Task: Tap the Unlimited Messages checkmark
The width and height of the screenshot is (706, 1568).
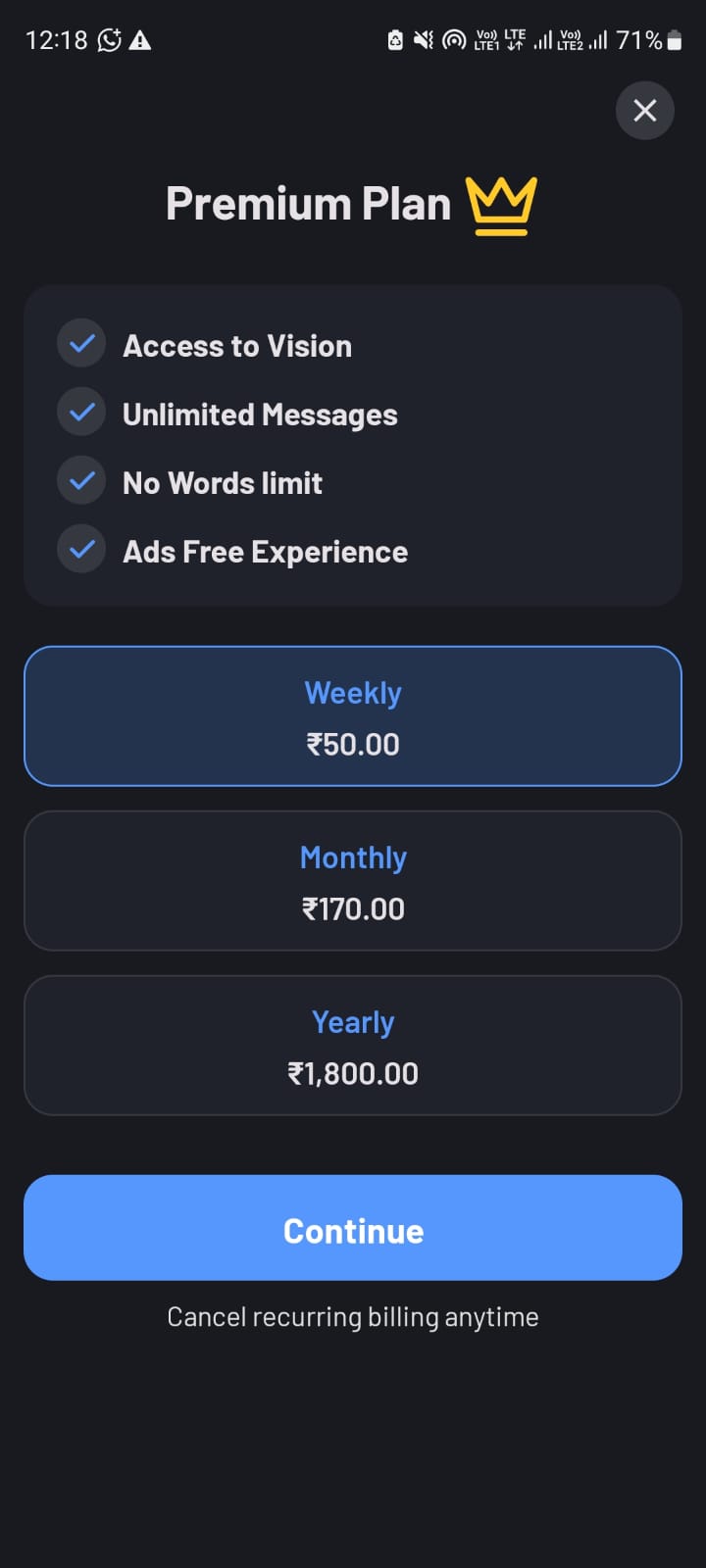Action: (81, 413)
